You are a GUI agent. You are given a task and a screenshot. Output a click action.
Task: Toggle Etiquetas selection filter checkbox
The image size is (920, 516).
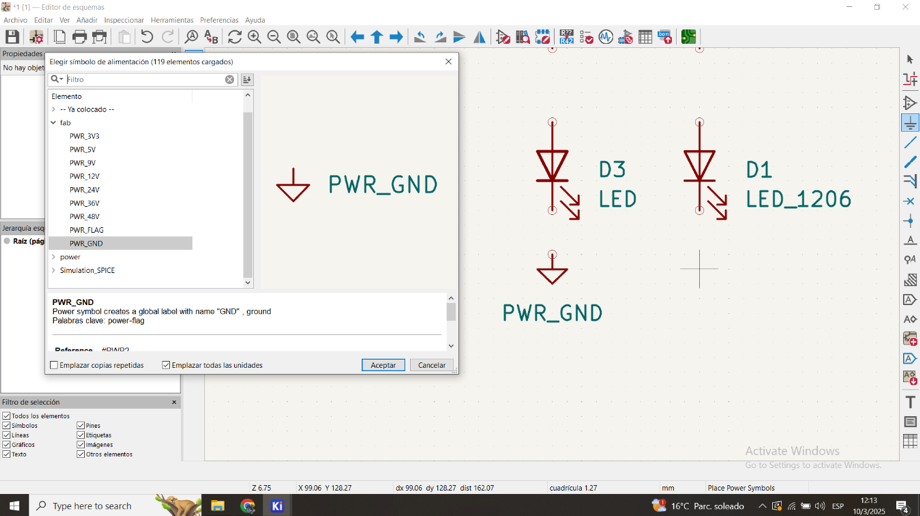(80, 435)
